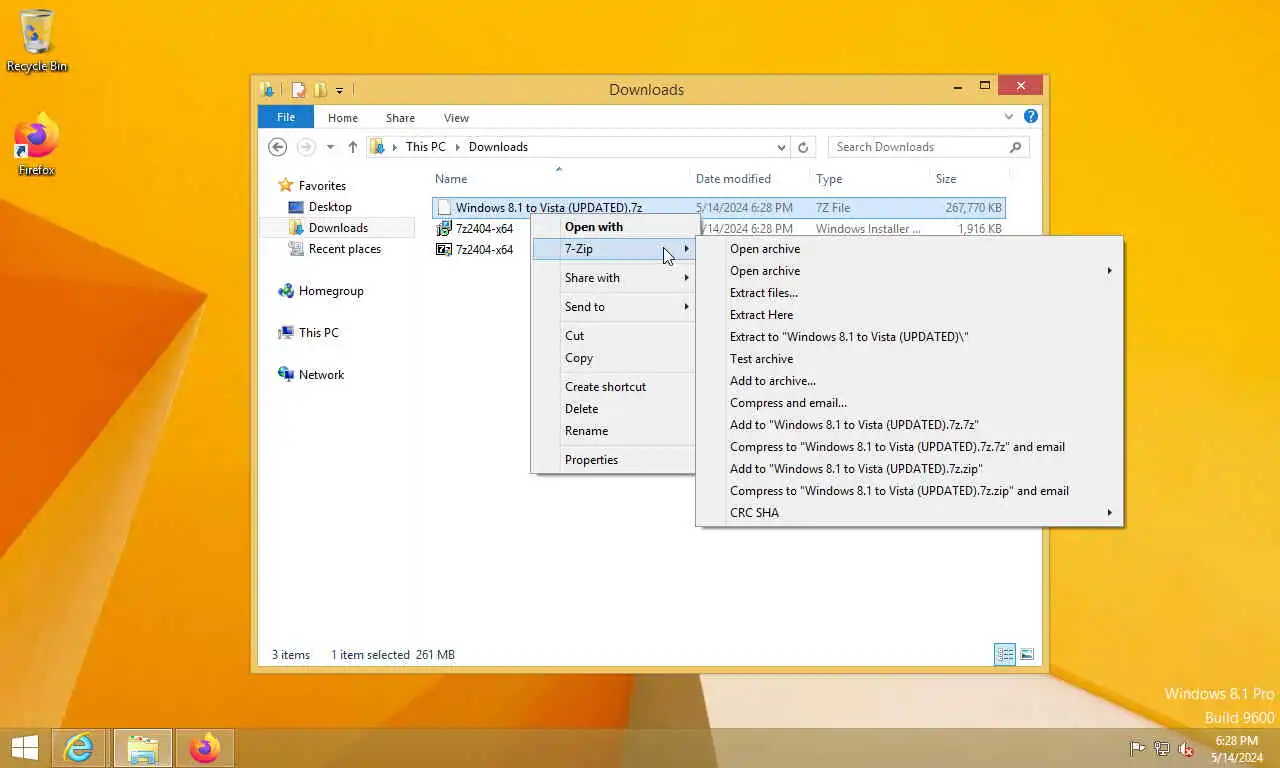
Task: Open Customize Quick Access Toolbar dropdown
Action: pos(340,90)
